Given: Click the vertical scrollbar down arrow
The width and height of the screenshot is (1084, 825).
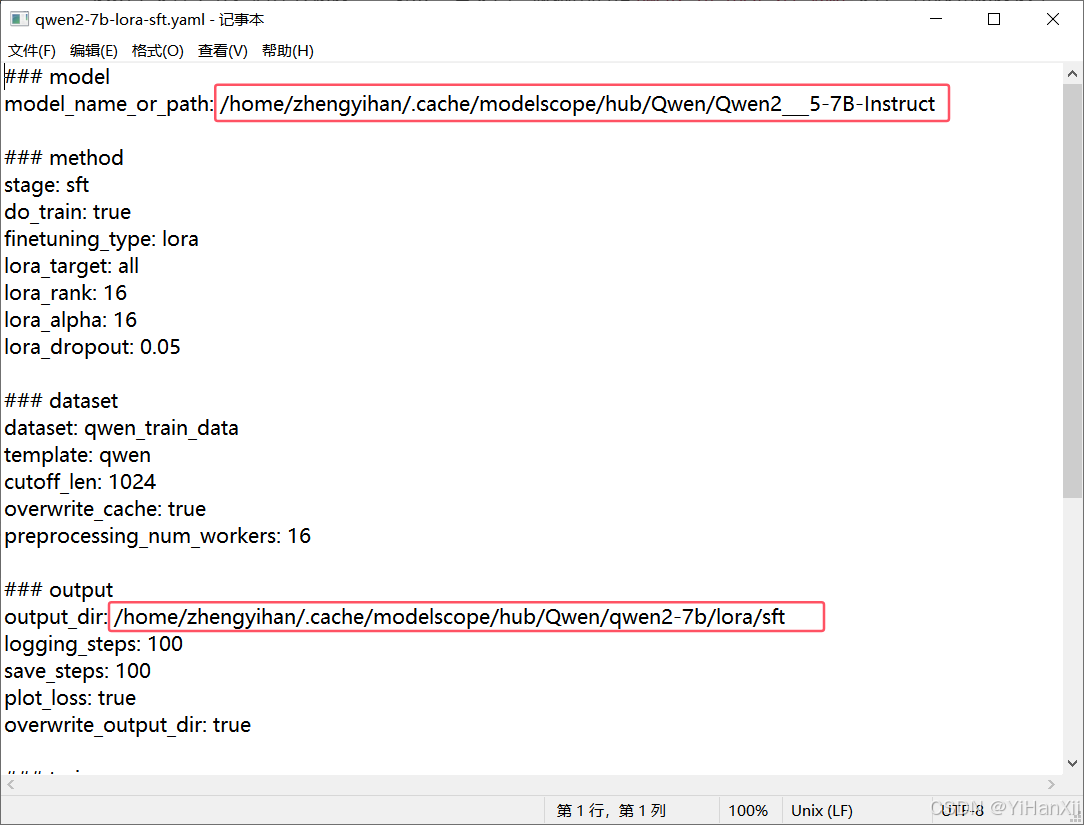Looking at the screenshot, I should tap(1072, 763).
